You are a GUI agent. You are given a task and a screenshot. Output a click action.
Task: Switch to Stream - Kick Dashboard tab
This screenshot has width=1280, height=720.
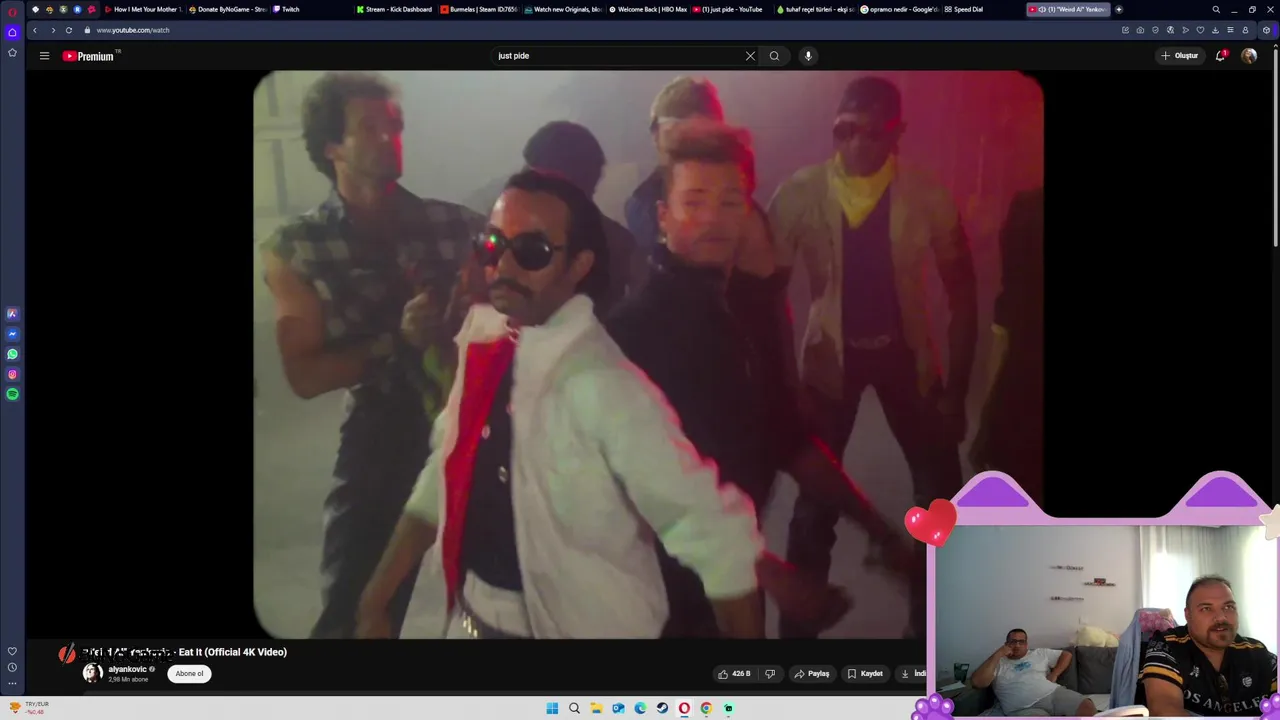pyautogui.click(x=396, y=9)
